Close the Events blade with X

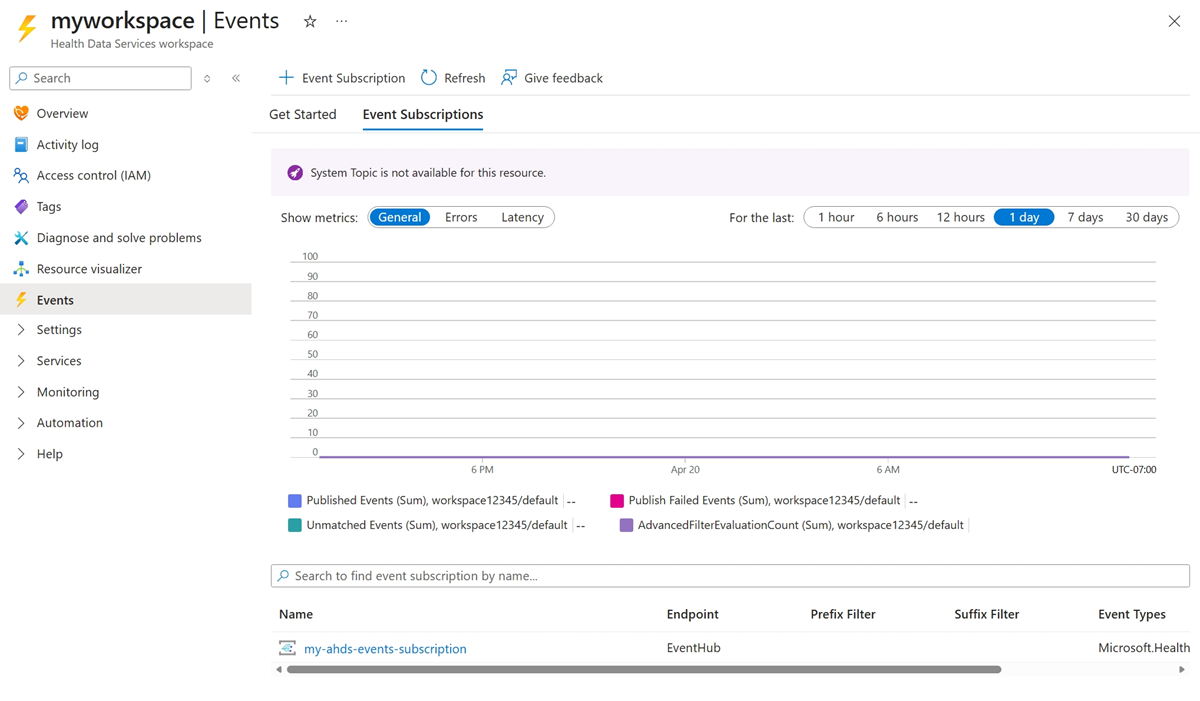point(1174,21)
